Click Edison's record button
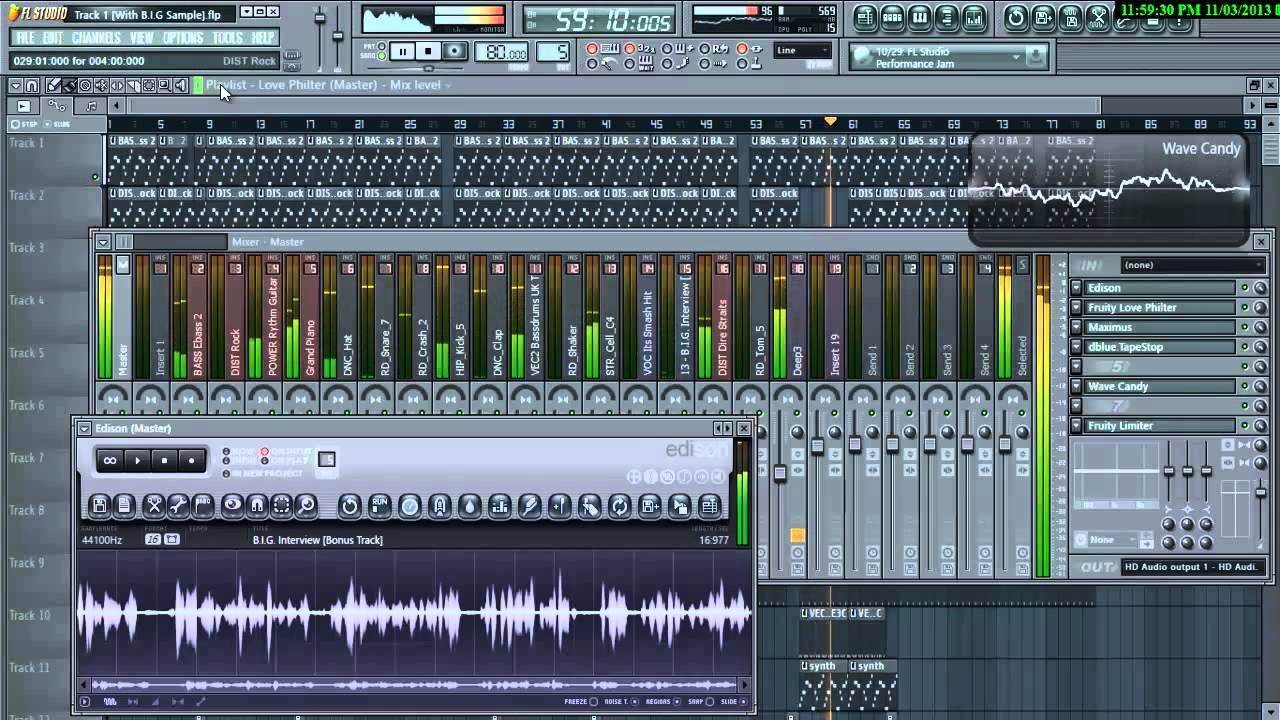Screen dimensions: 1280x720 pyautogui.click(x=191, y=460)
